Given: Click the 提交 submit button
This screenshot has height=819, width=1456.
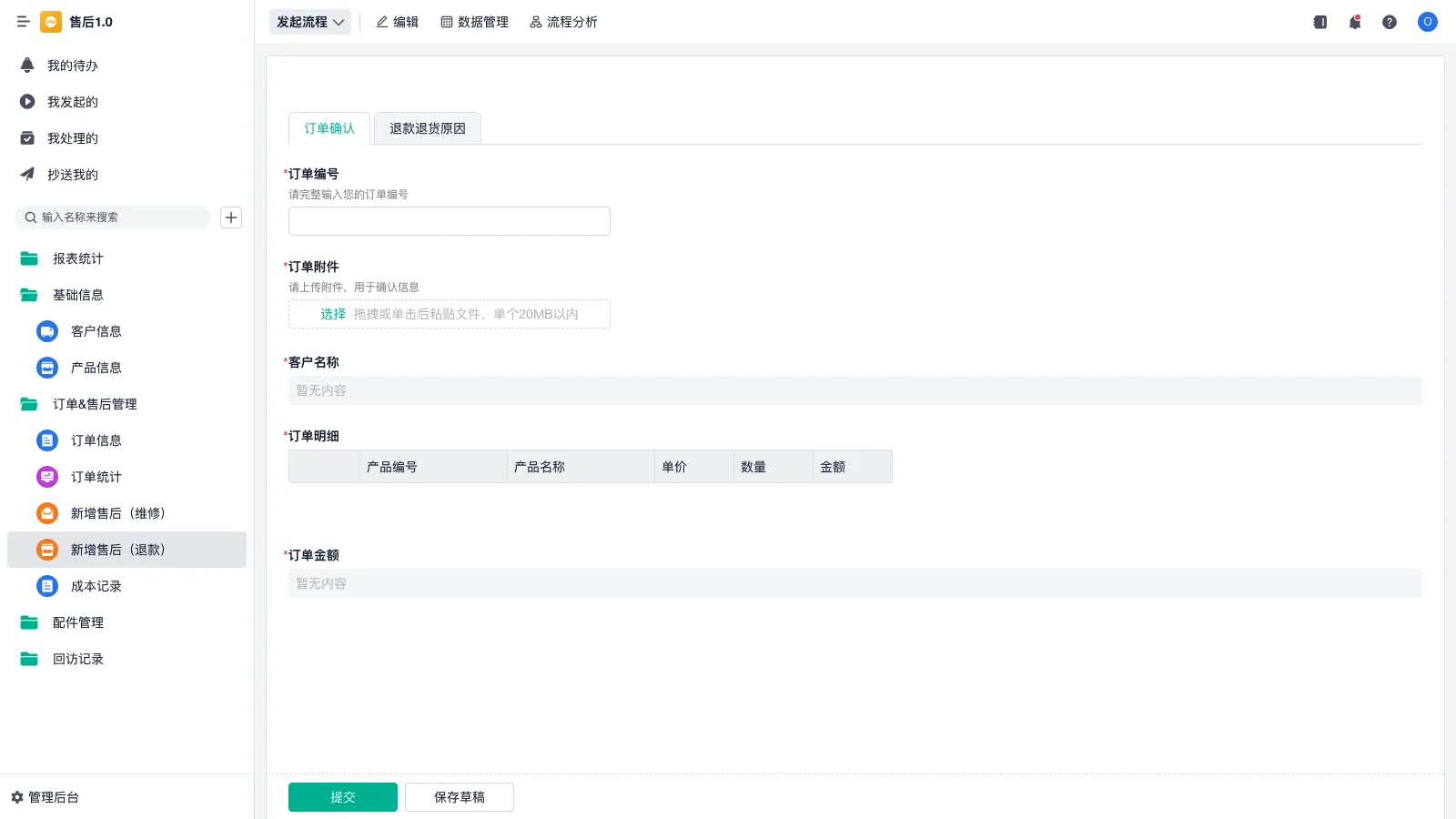Looking at the screenshot, I should (x=343, y=796).
